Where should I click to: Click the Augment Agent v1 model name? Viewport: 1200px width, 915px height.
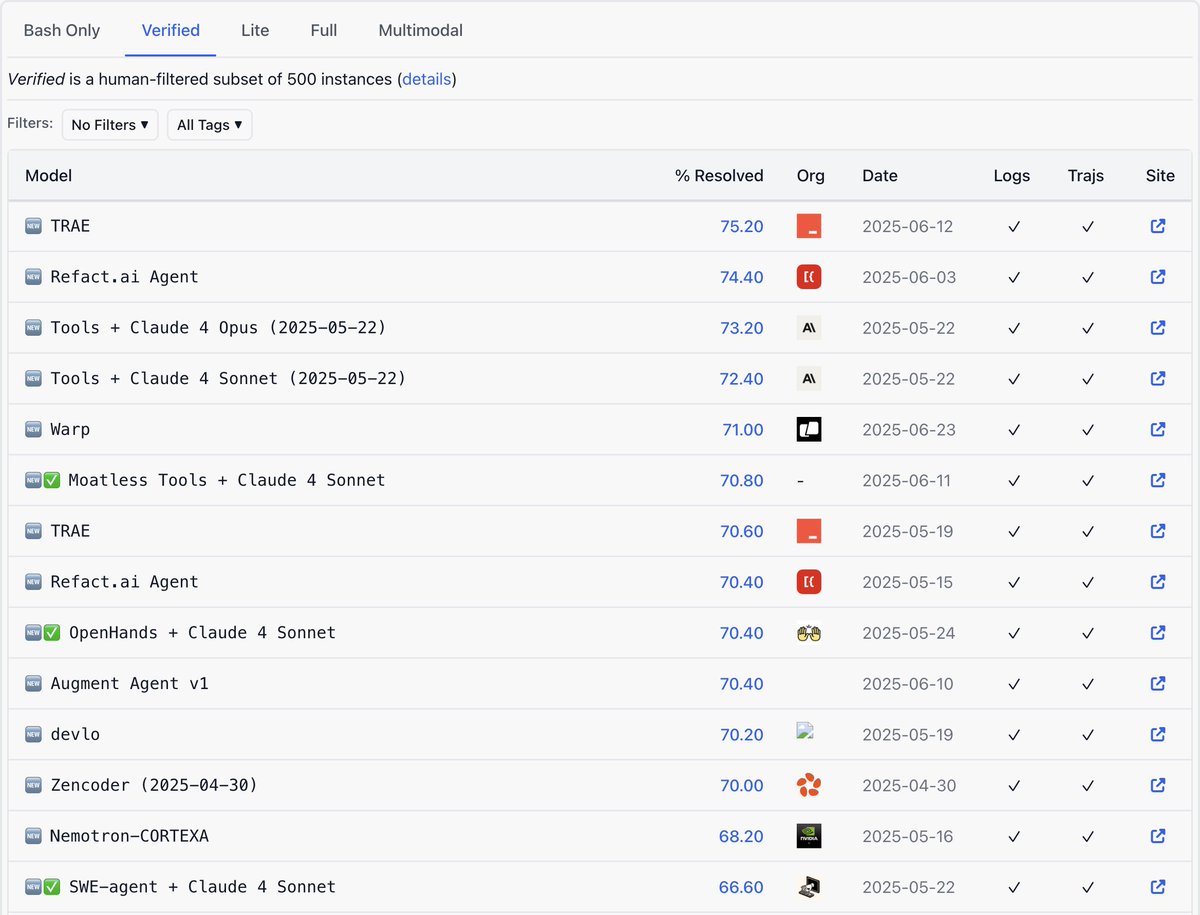[x=129, y=683]
